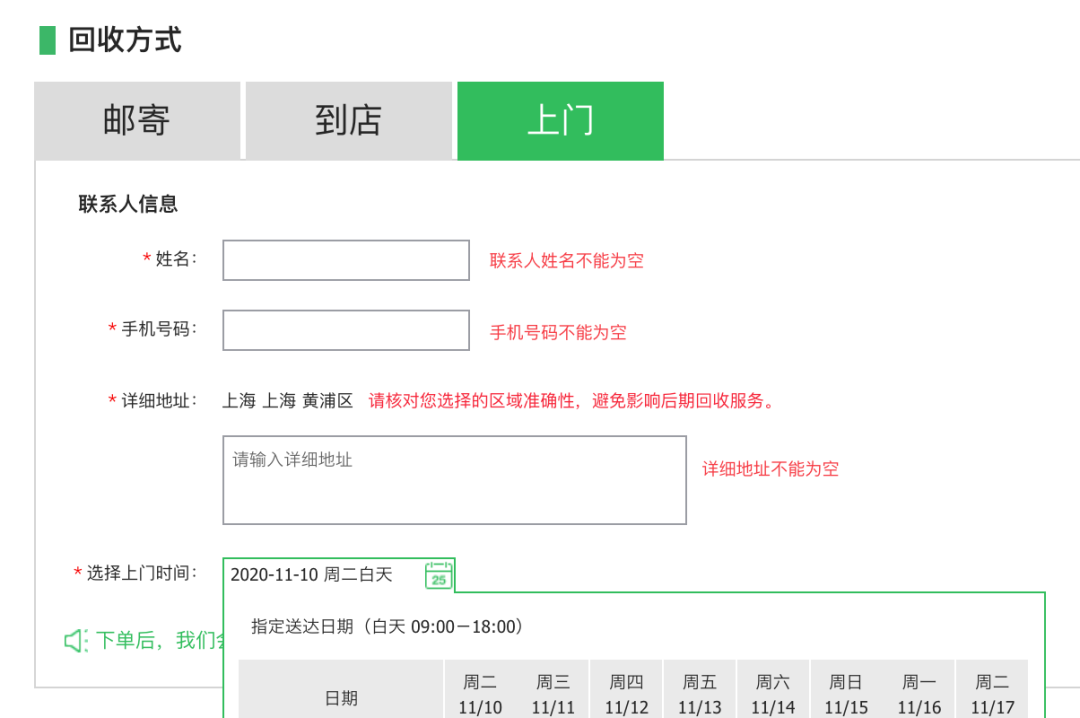Screen dimensions: 1080x718
Task: Click the 请输入详细地址 address textarea
Action: pyautogui.click(x=454, y=479)
